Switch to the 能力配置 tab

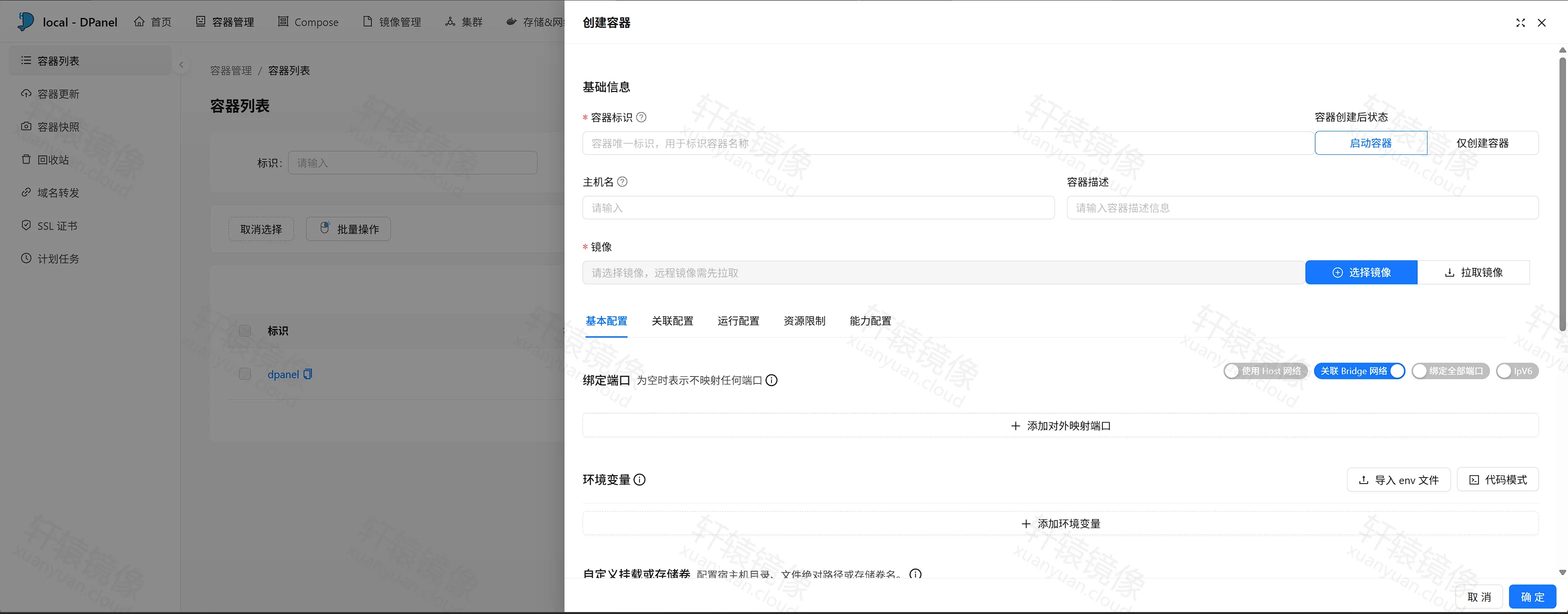pyautogui.click(x=870, y=321)
